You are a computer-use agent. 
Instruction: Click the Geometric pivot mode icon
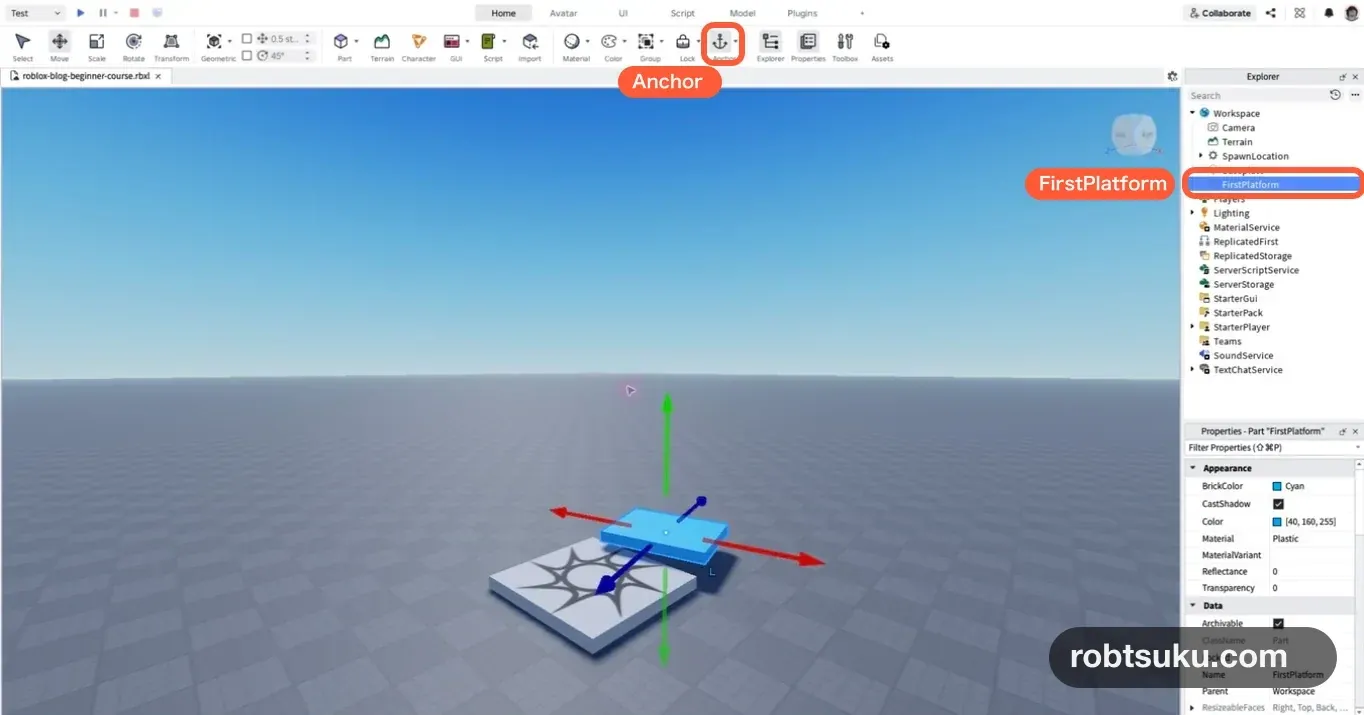214,41
